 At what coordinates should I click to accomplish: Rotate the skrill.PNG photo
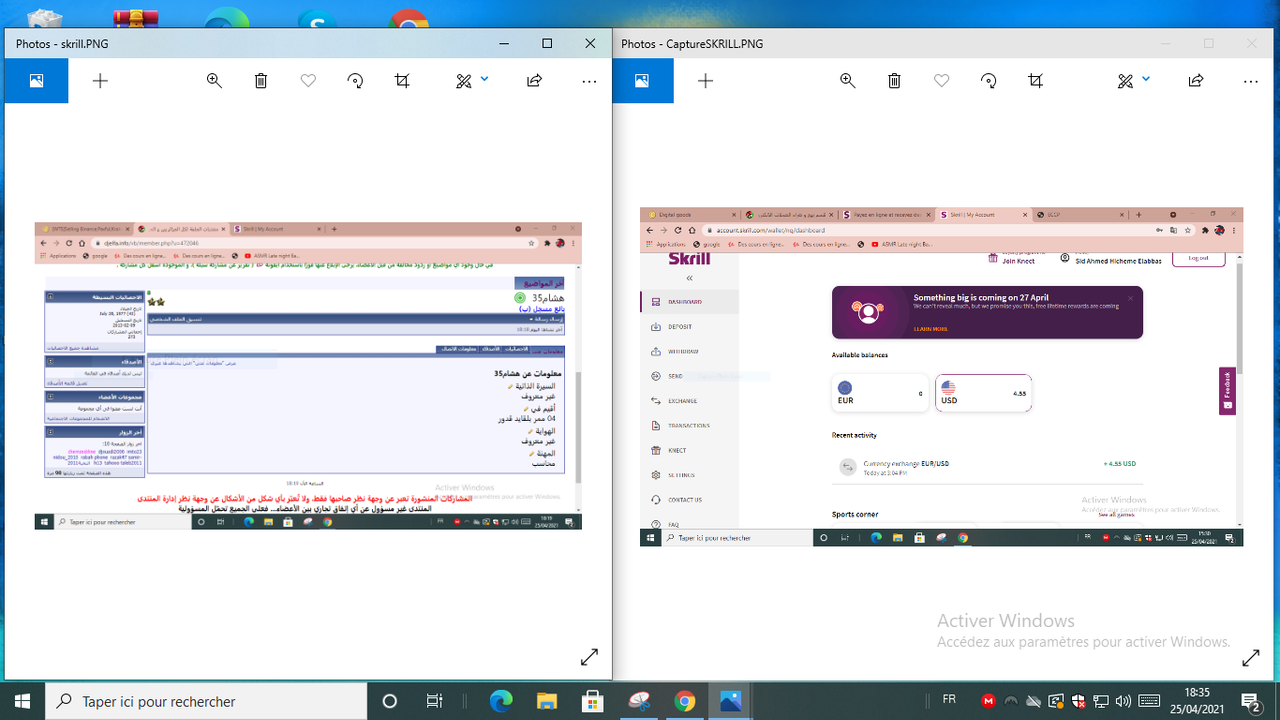tap(355, 81)
